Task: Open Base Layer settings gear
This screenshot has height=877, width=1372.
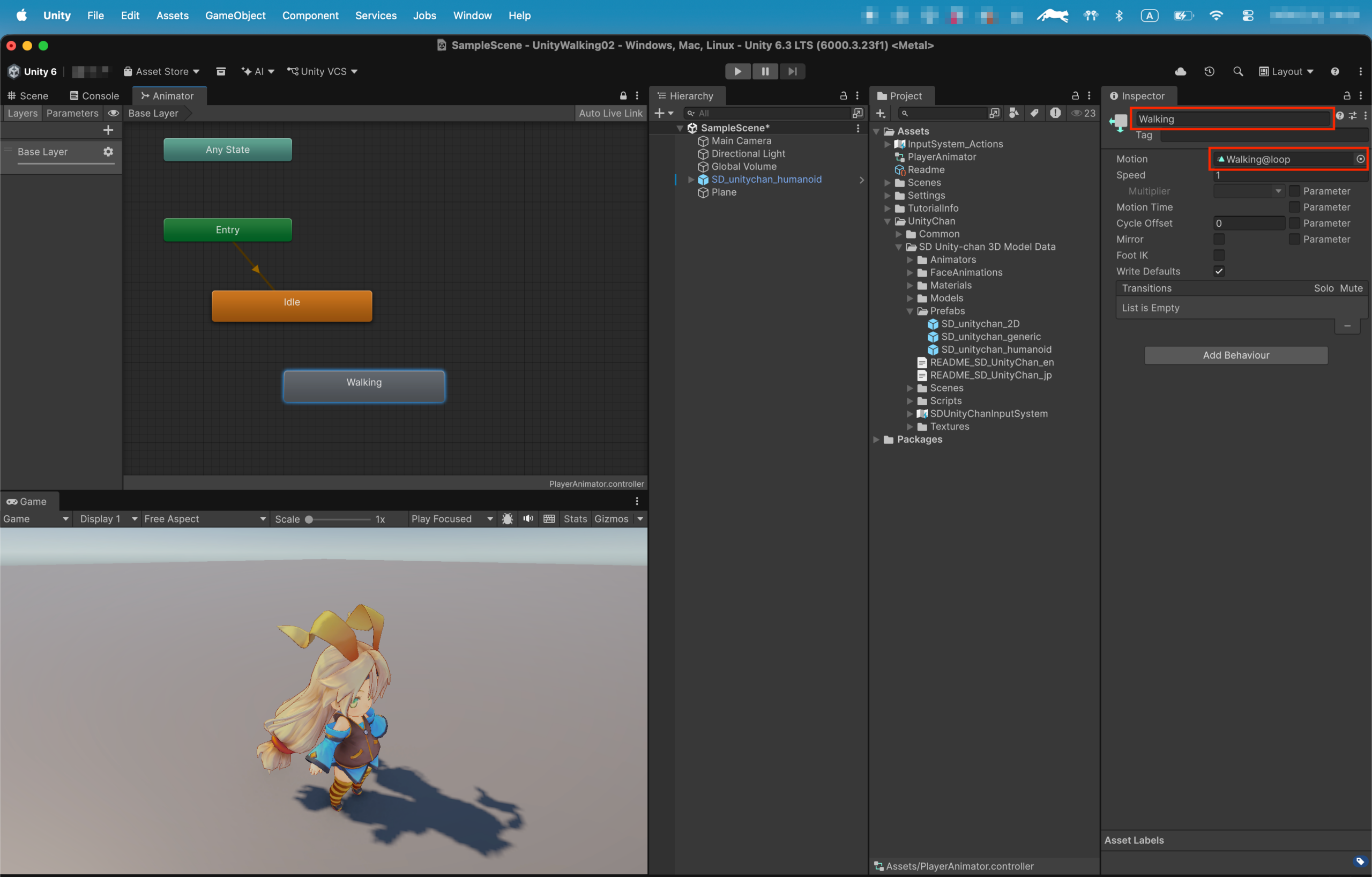Action: [108, 152]
